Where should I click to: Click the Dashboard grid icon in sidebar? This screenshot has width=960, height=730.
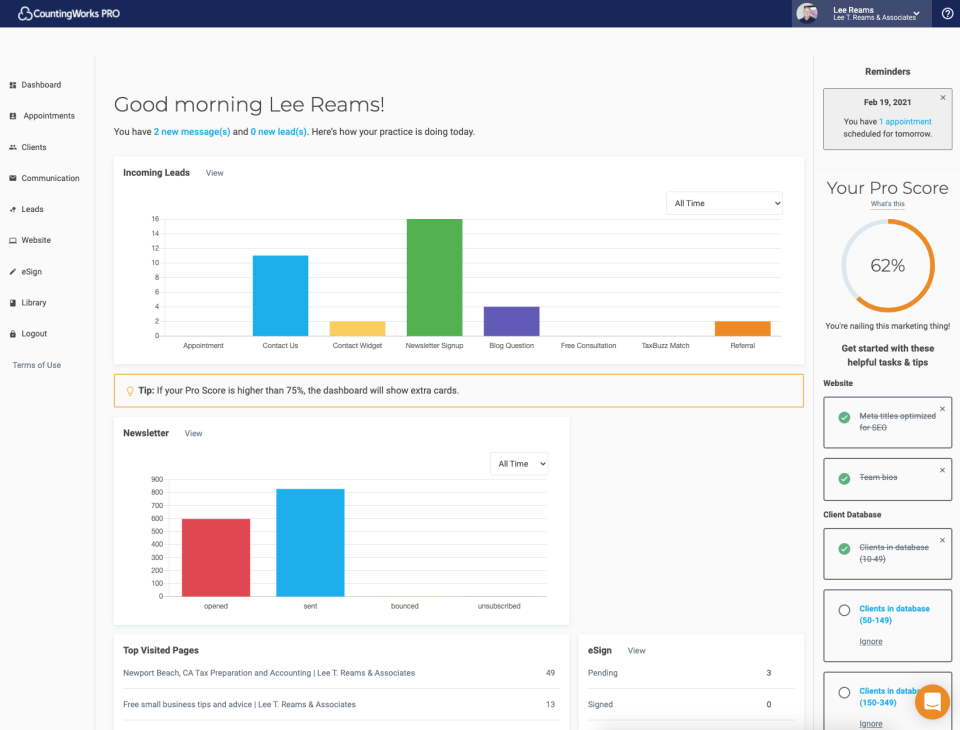(x=12, y=85)
